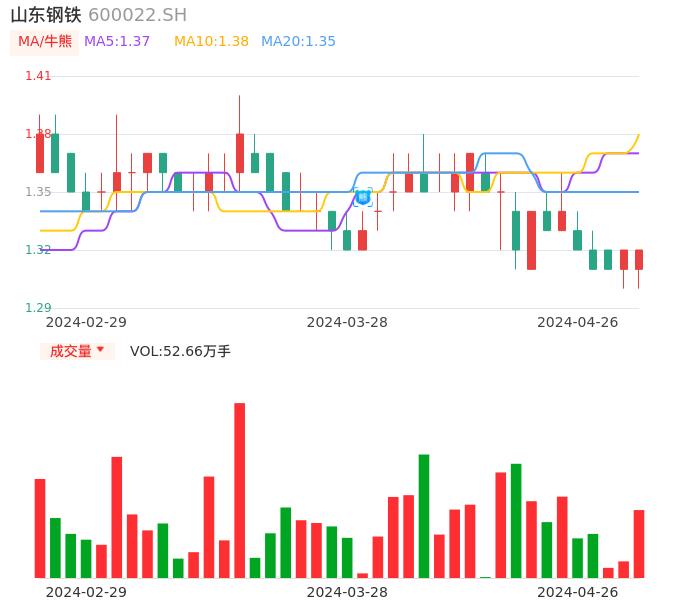Toggle the MA10:1.38 legend line
This screenshot has width=686, height=606.
pos(211,42)
